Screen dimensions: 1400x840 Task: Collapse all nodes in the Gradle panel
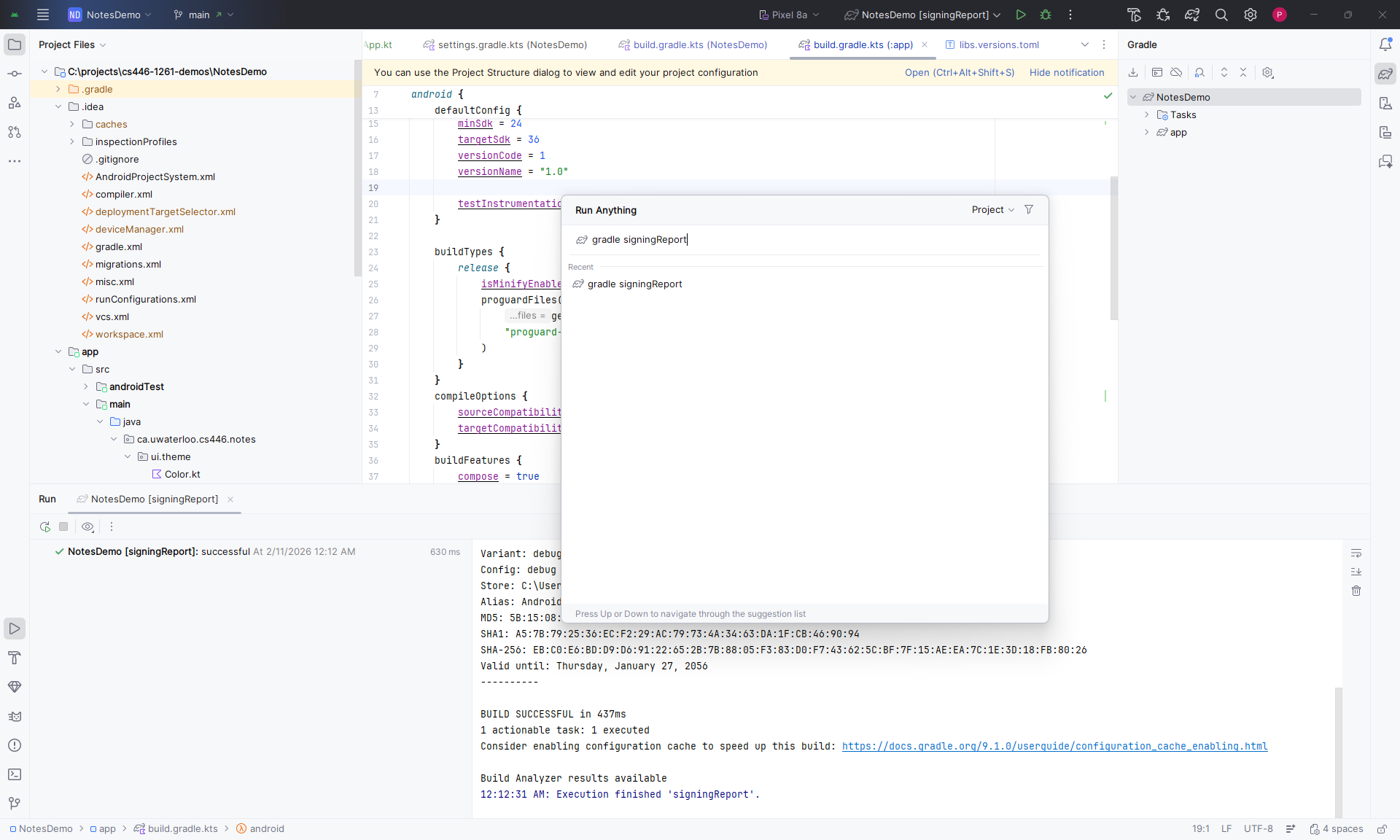(x=1243, y=72)
